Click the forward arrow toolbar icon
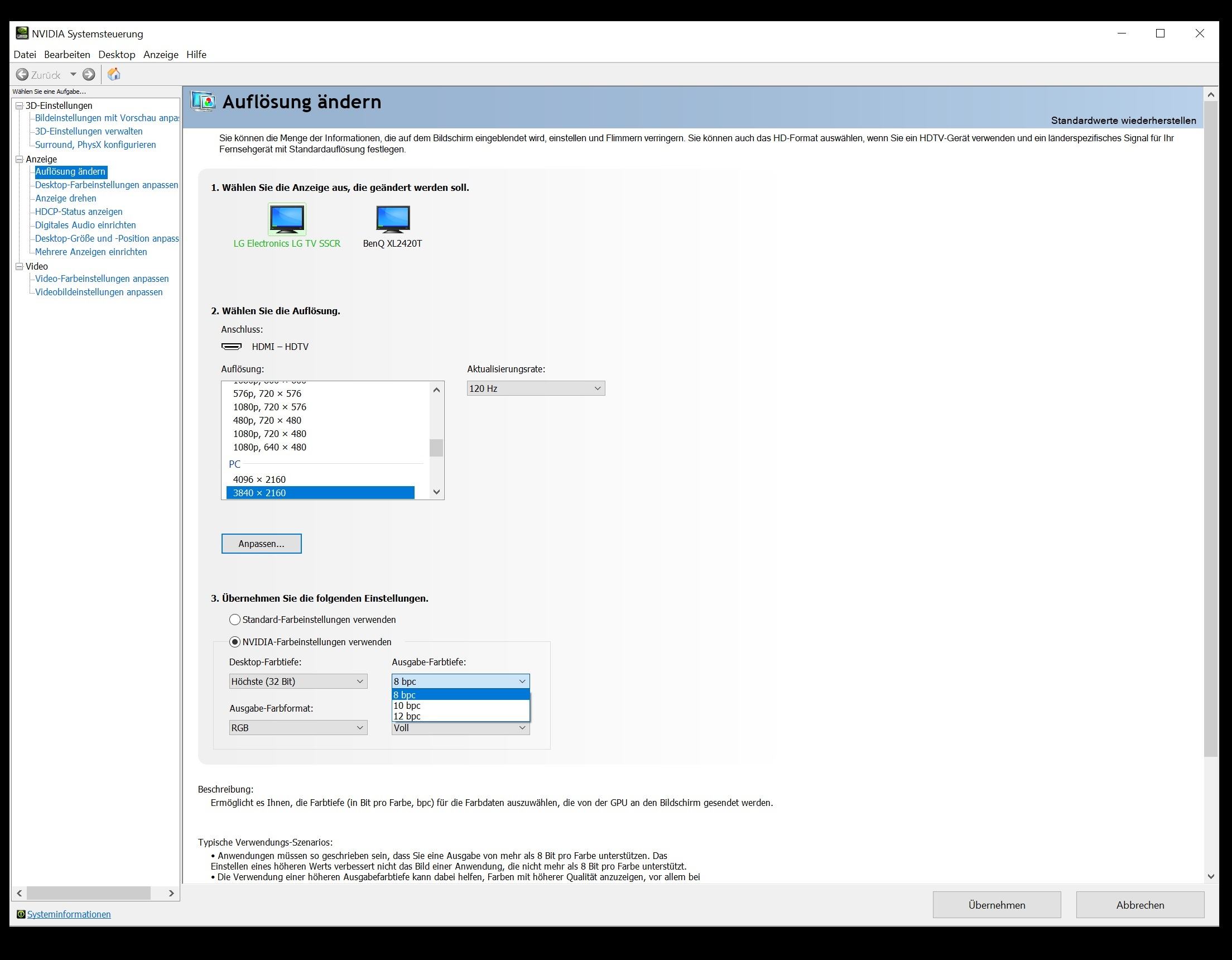 pyautogui.click(x=89, y=74)
